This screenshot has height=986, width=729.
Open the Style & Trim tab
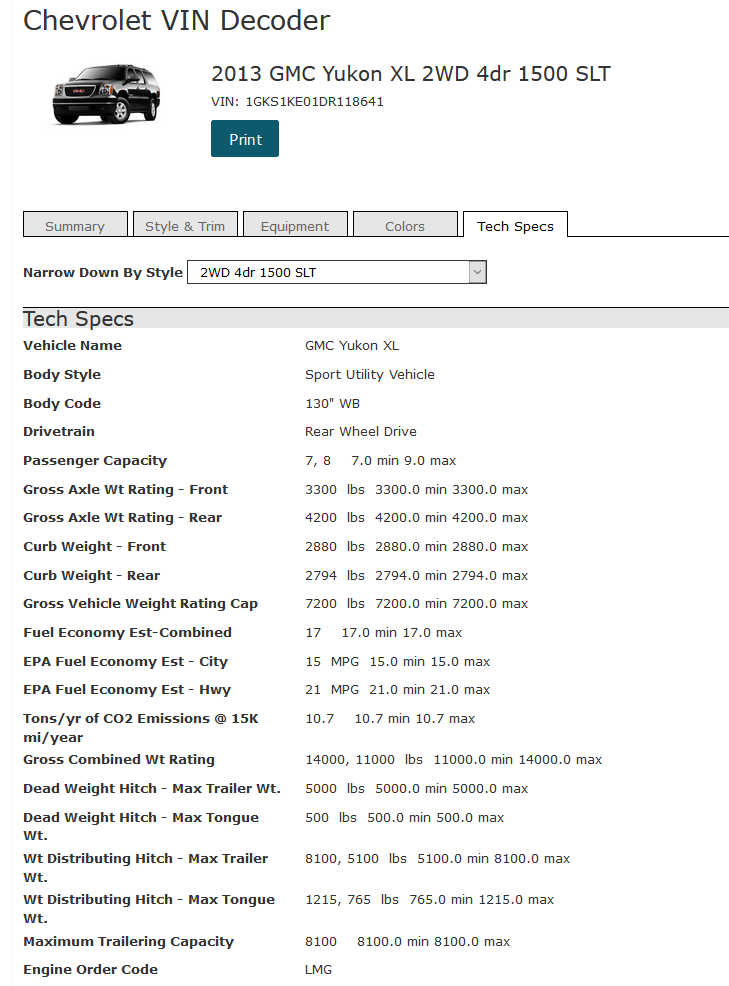[185, 225]
